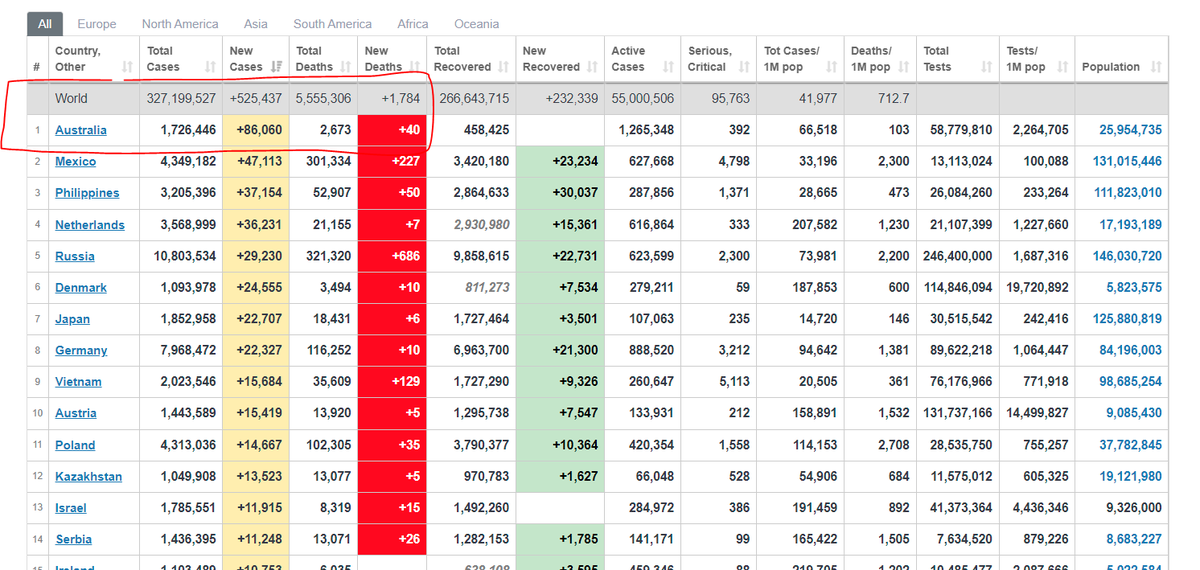Show the Oceania tab

point(476,24)
